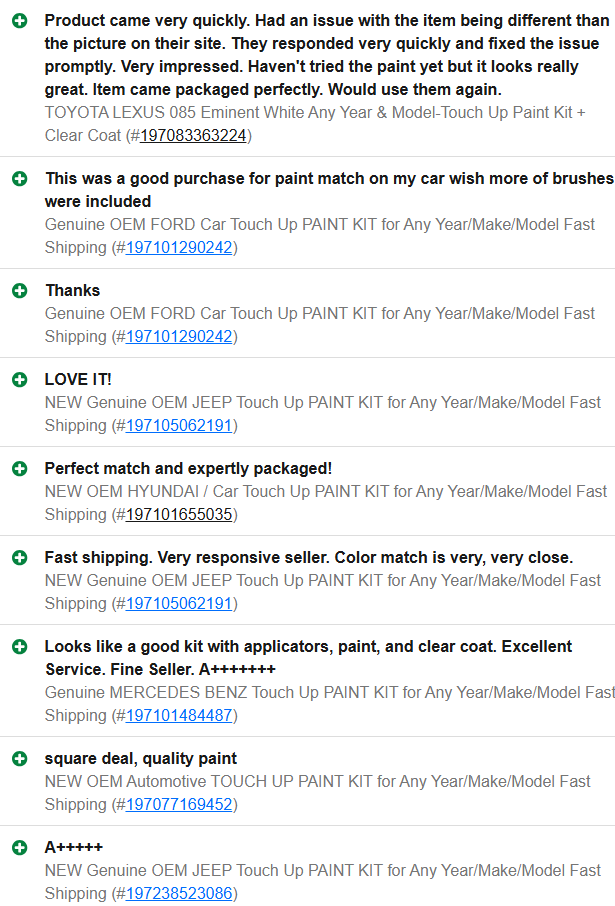Image resolution: width=615 pixels, height=906 pixels.
Task: Click the green plus icon beside "Product came very quickly"
Action: point(19,21)
